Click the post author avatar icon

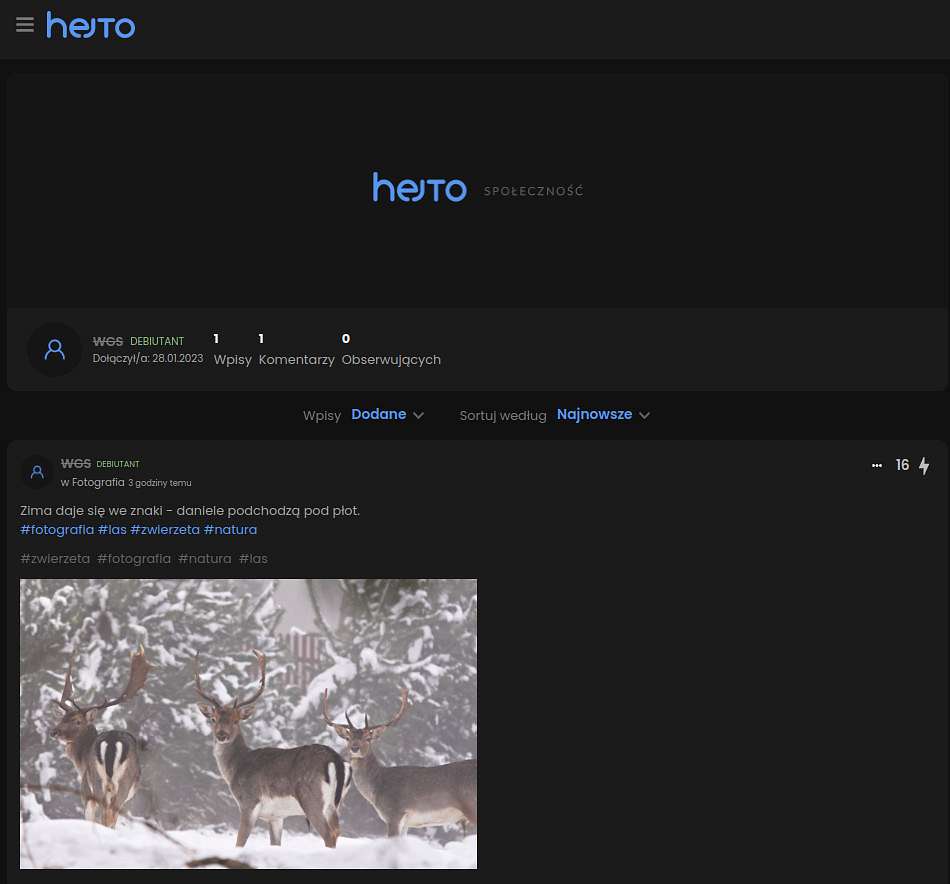[x=37, y=472]
